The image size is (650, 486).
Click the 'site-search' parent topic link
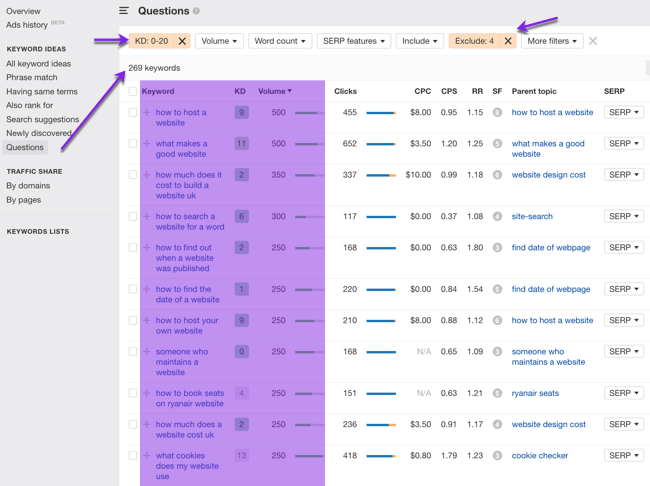pyautogui.click(x=534, y=216)
